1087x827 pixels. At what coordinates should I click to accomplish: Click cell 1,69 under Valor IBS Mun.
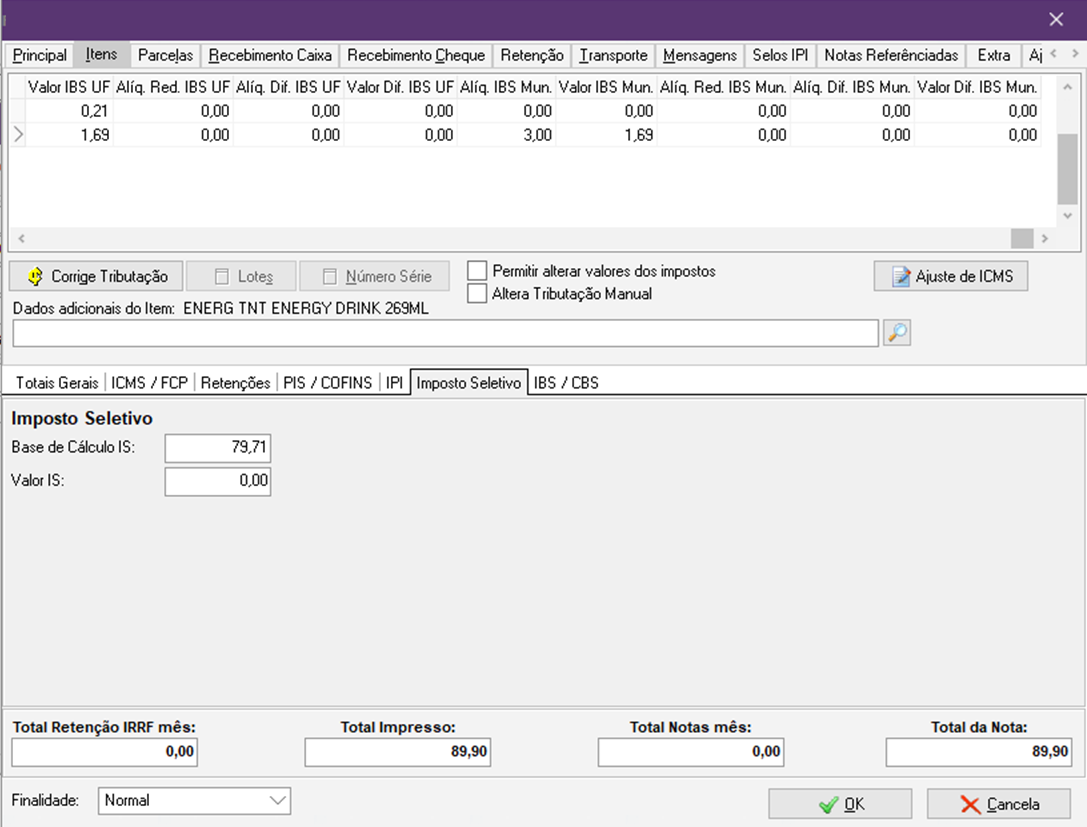point(606,134)
